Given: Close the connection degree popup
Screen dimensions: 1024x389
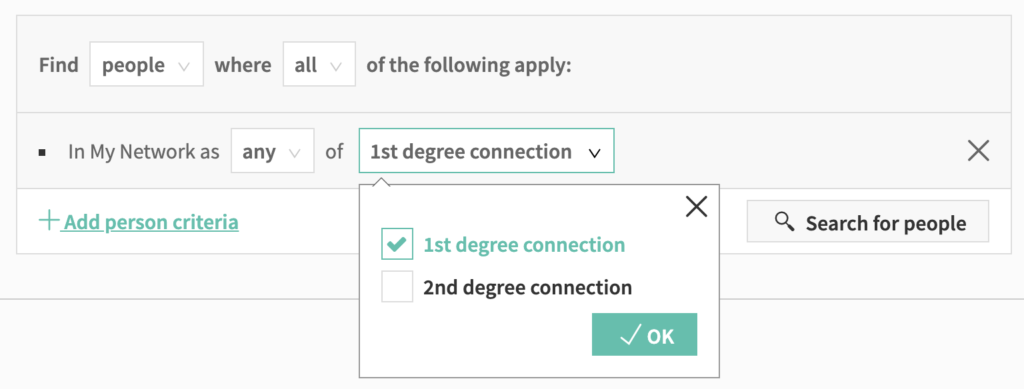Looking at the screenshot, I should point(697,207).
